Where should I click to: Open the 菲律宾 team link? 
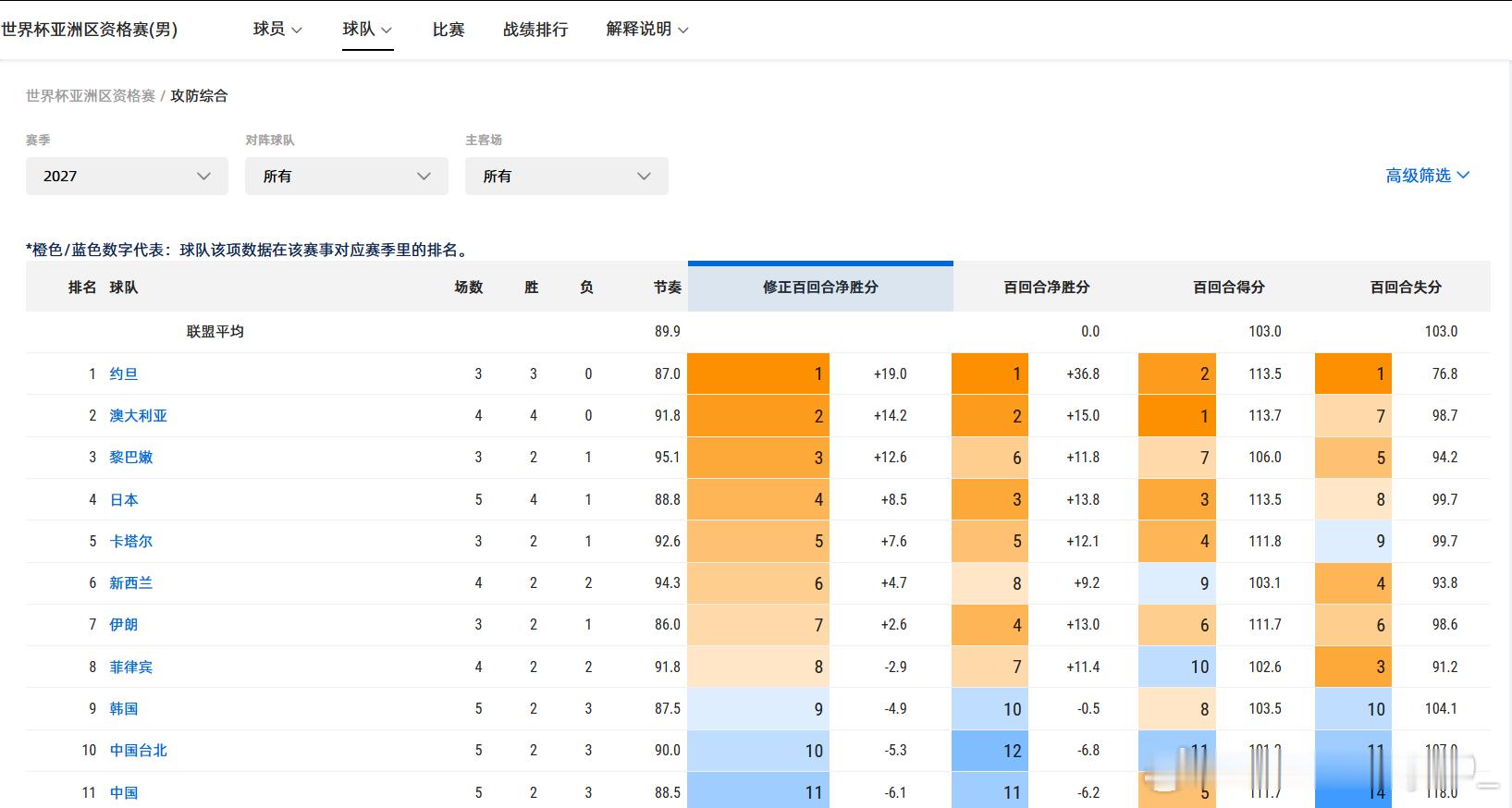(131, 667)
